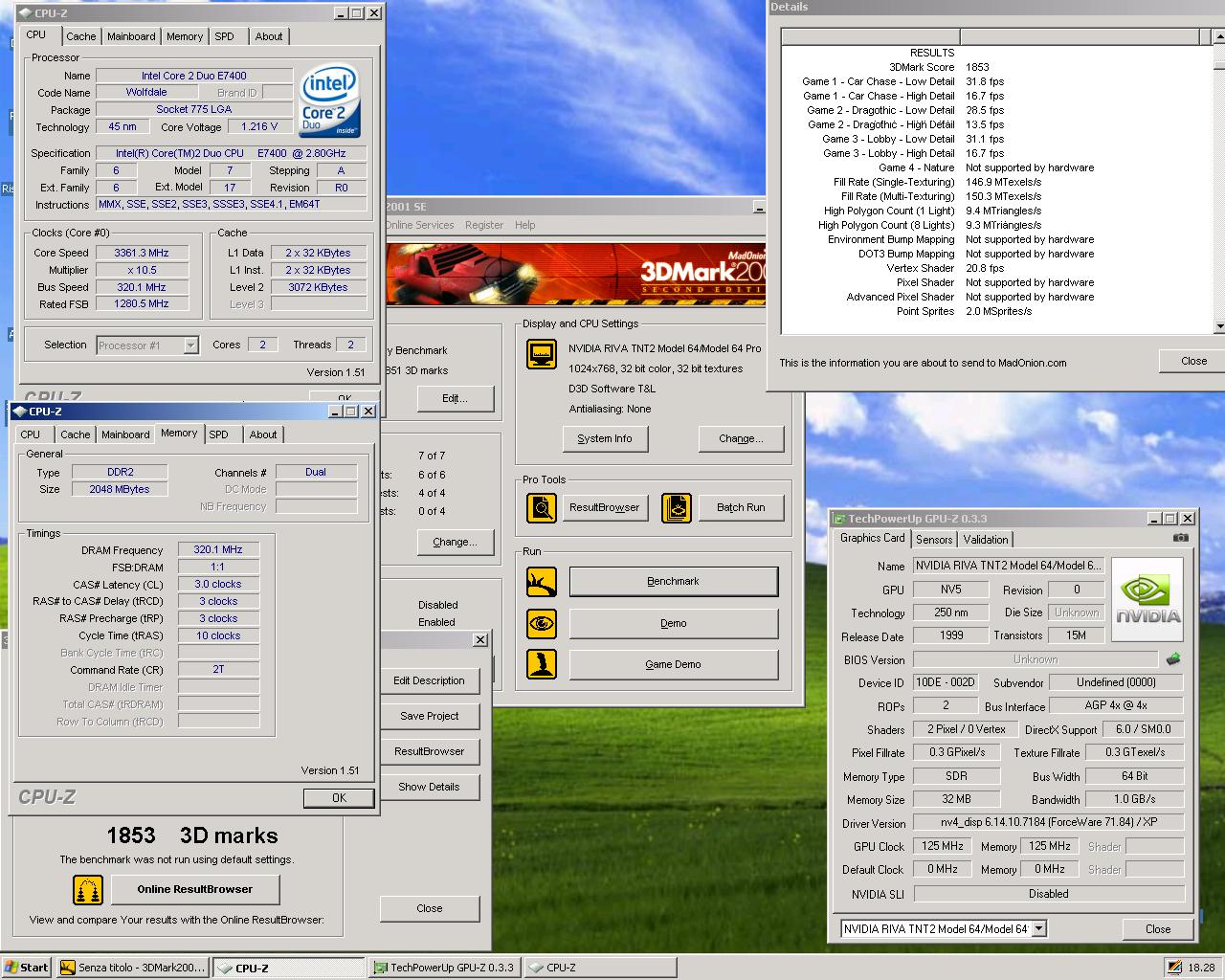Open the SPD tab in the upper CPU-Z window
Image resolution: width=1225 pixels, height=980 pixels.
click(x=224, y=36)
